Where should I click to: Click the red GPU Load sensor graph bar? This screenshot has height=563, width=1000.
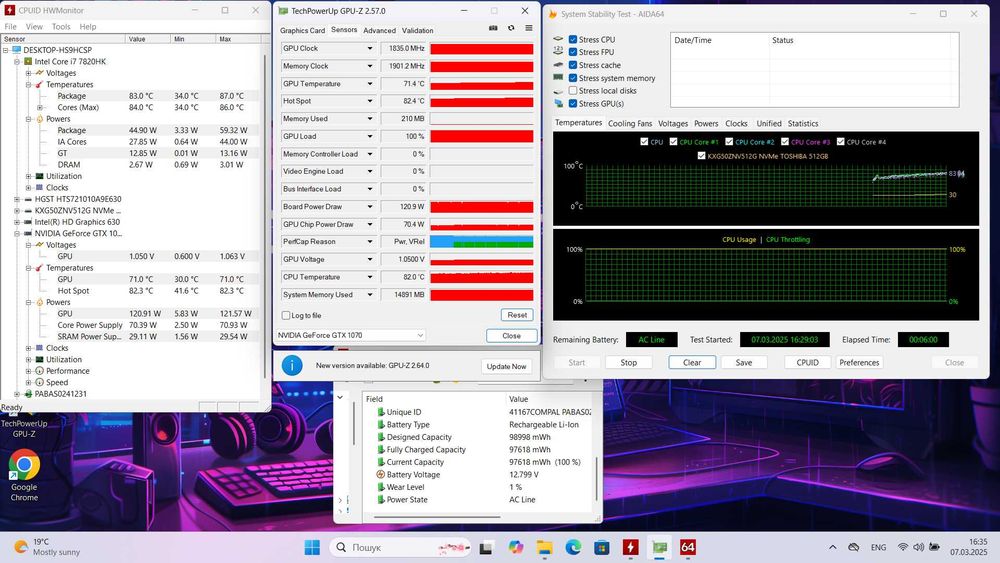click(481, 136)
